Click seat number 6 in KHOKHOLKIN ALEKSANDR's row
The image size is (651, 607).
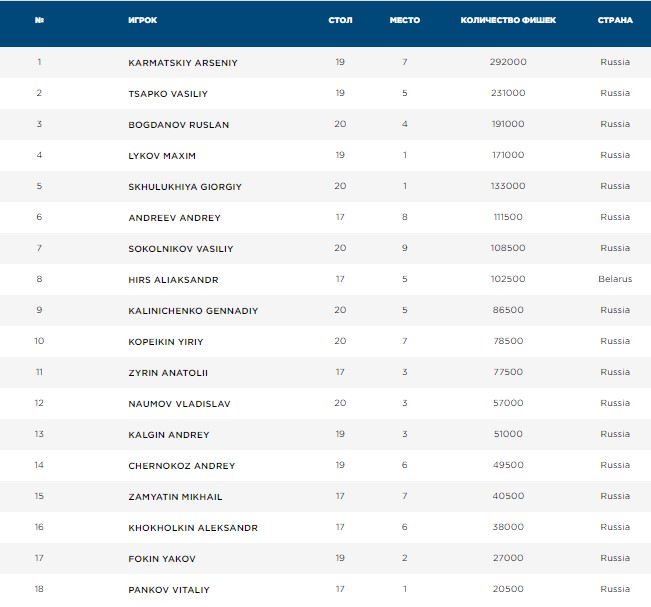405,527
